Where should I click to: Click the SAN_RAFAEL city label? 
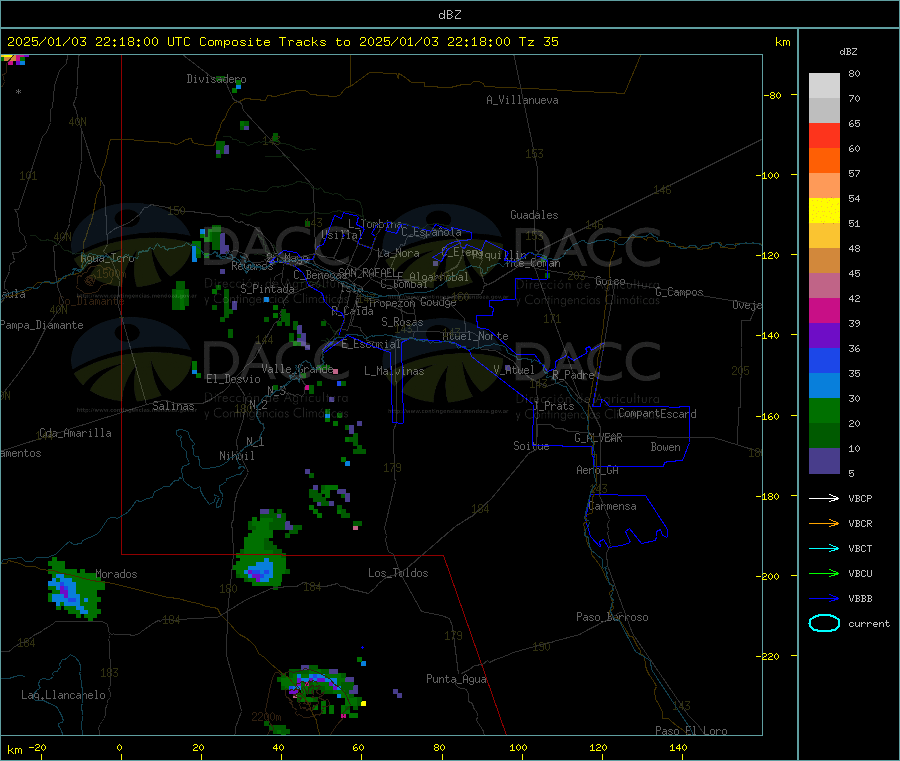click(366, 272)
